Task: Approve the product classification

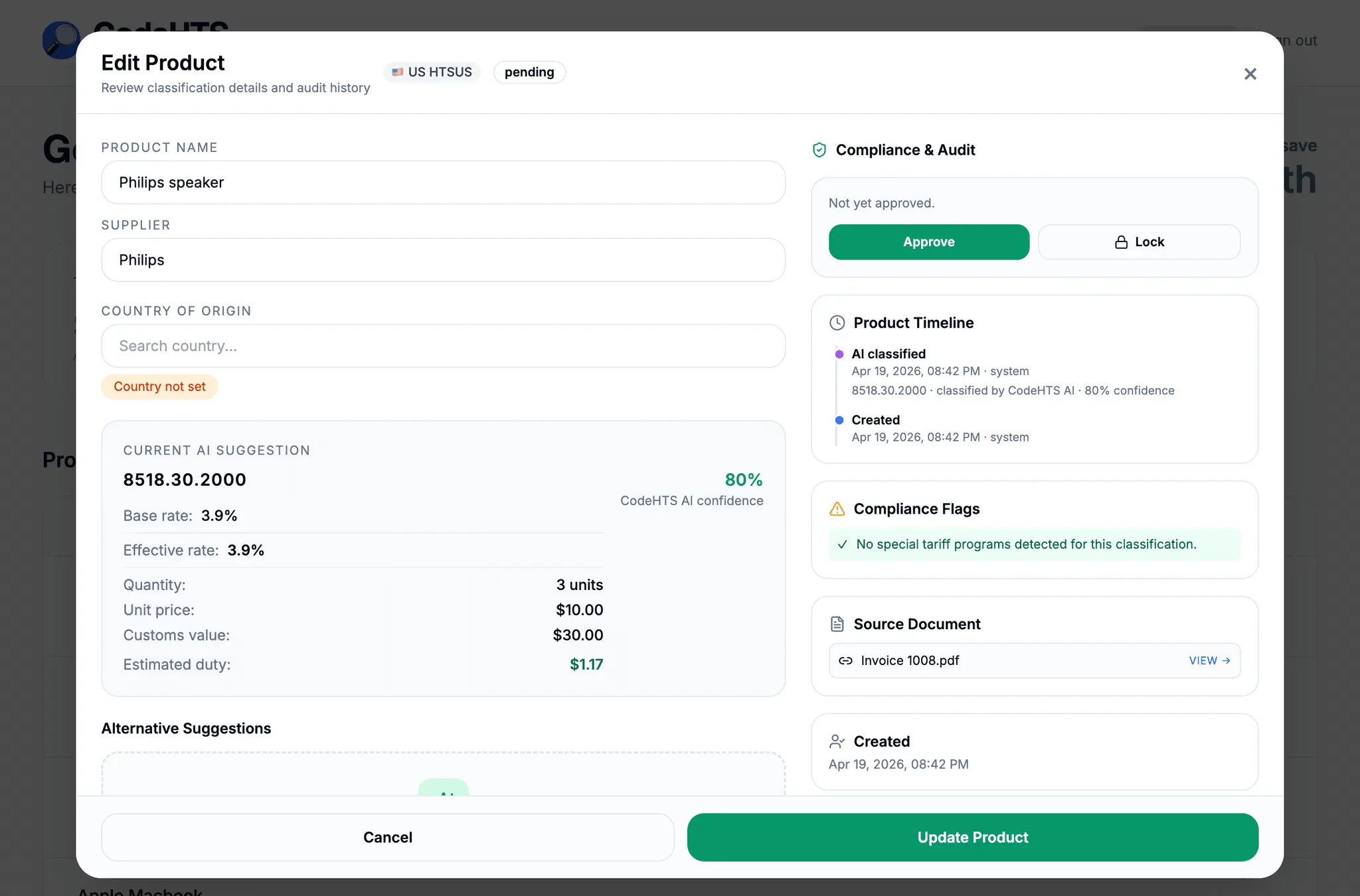Action: tap(928, 242)
